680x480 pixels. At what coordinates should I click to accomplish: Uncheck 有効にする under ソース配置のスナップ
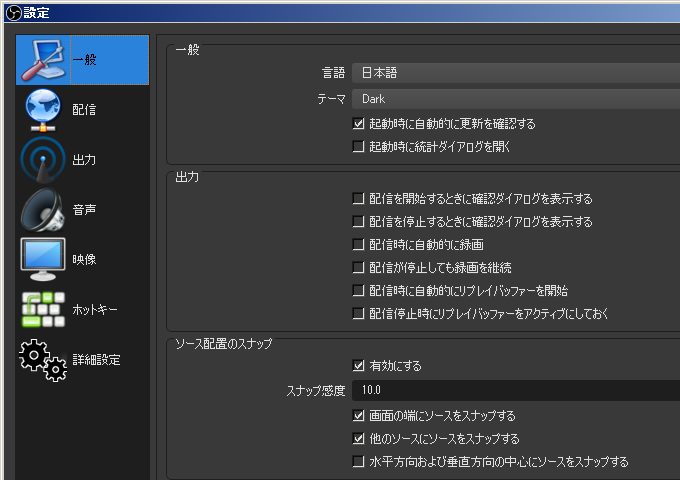[x=359, y=366]
